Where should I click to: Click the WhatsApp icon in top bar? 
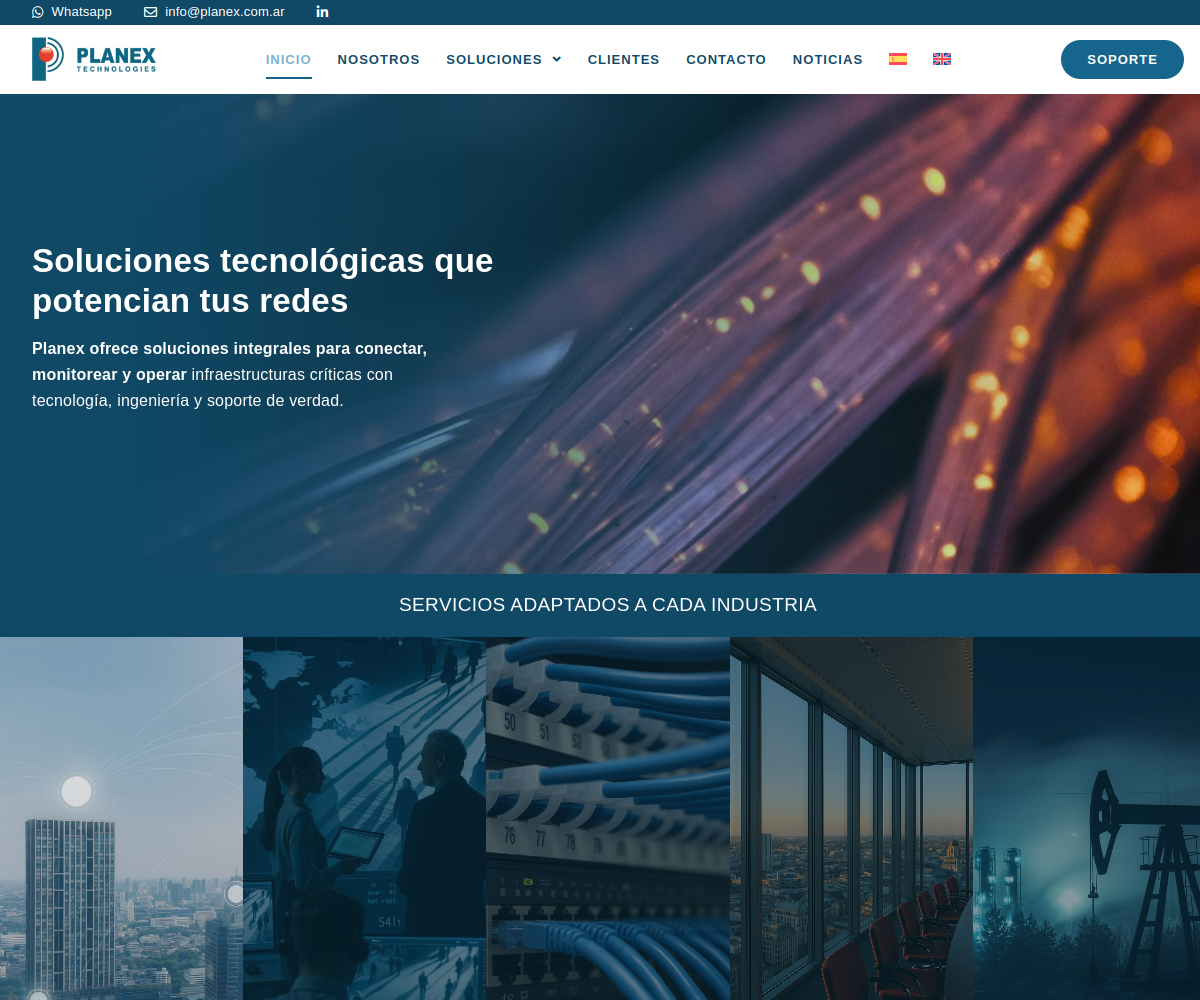click(x=38, y=12)
